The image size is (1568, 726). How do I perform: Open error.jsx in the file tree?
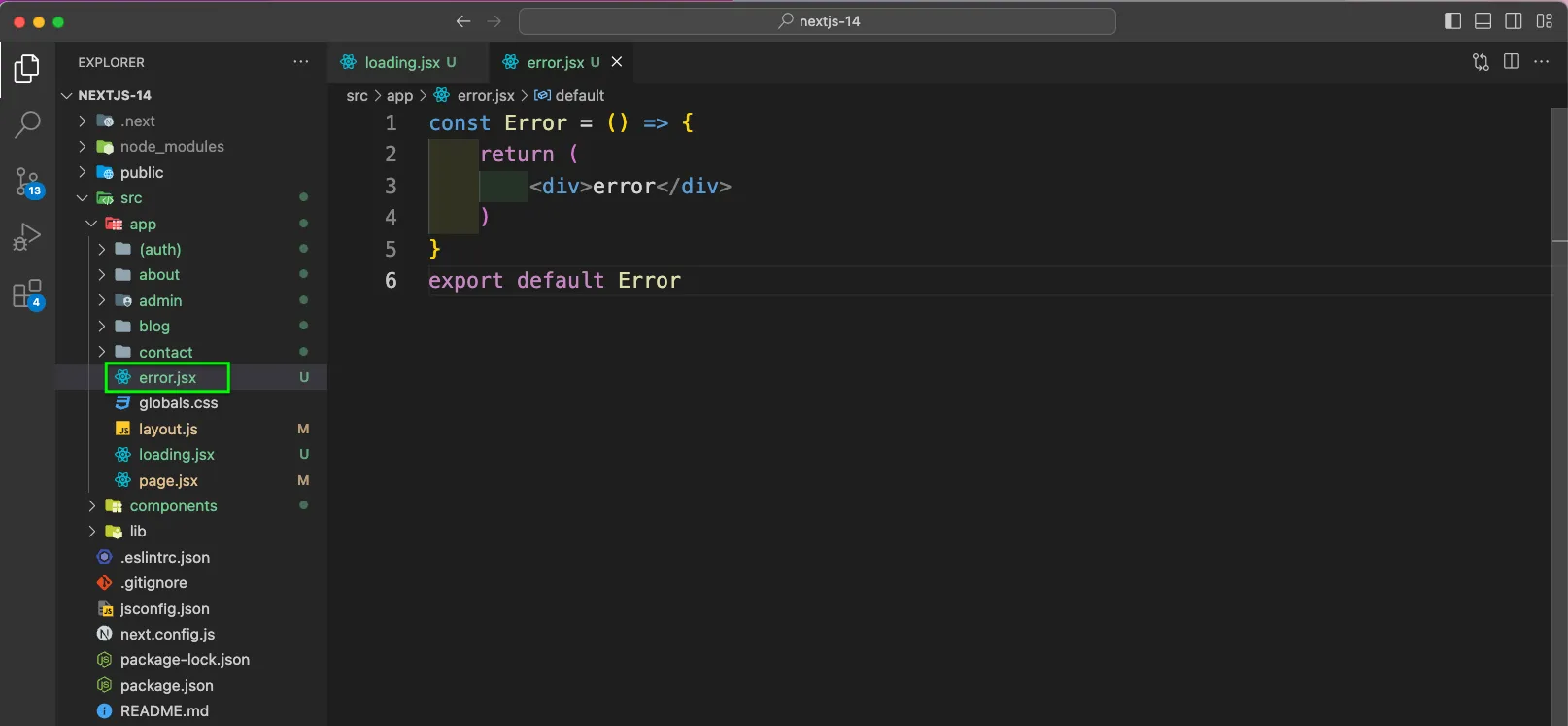click(191, 377)
